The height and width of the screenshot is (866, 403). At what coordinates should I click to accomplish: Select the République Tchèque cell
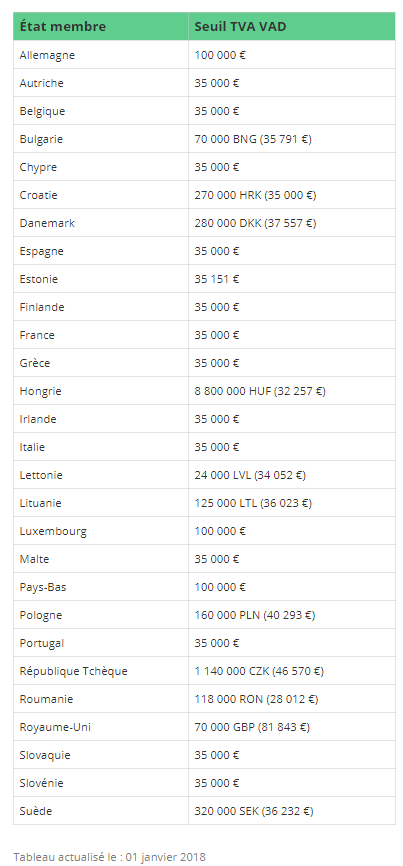pos(100,671)
